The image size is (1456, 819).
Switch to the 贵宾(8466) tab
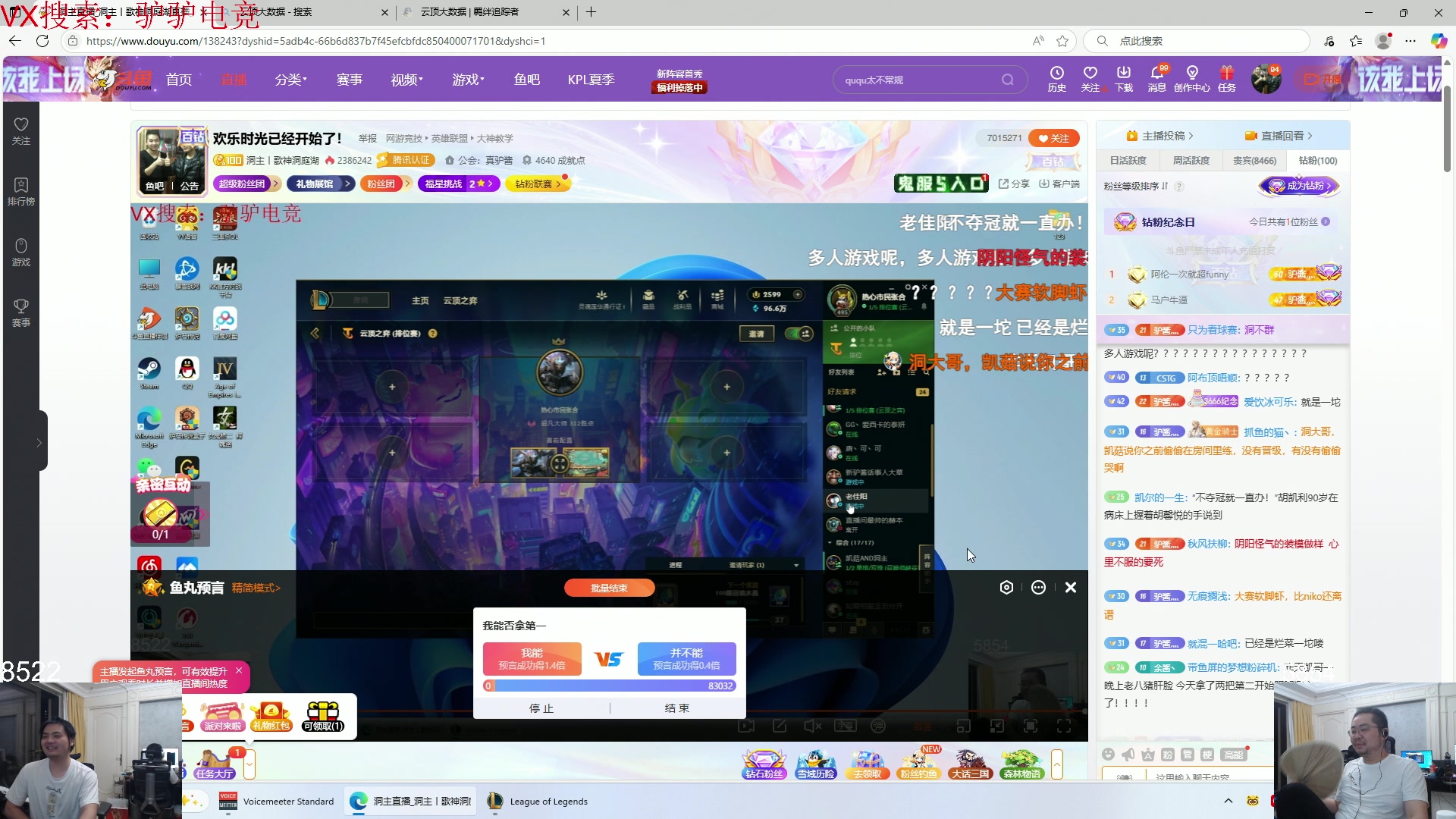(x=1254, y=161)
